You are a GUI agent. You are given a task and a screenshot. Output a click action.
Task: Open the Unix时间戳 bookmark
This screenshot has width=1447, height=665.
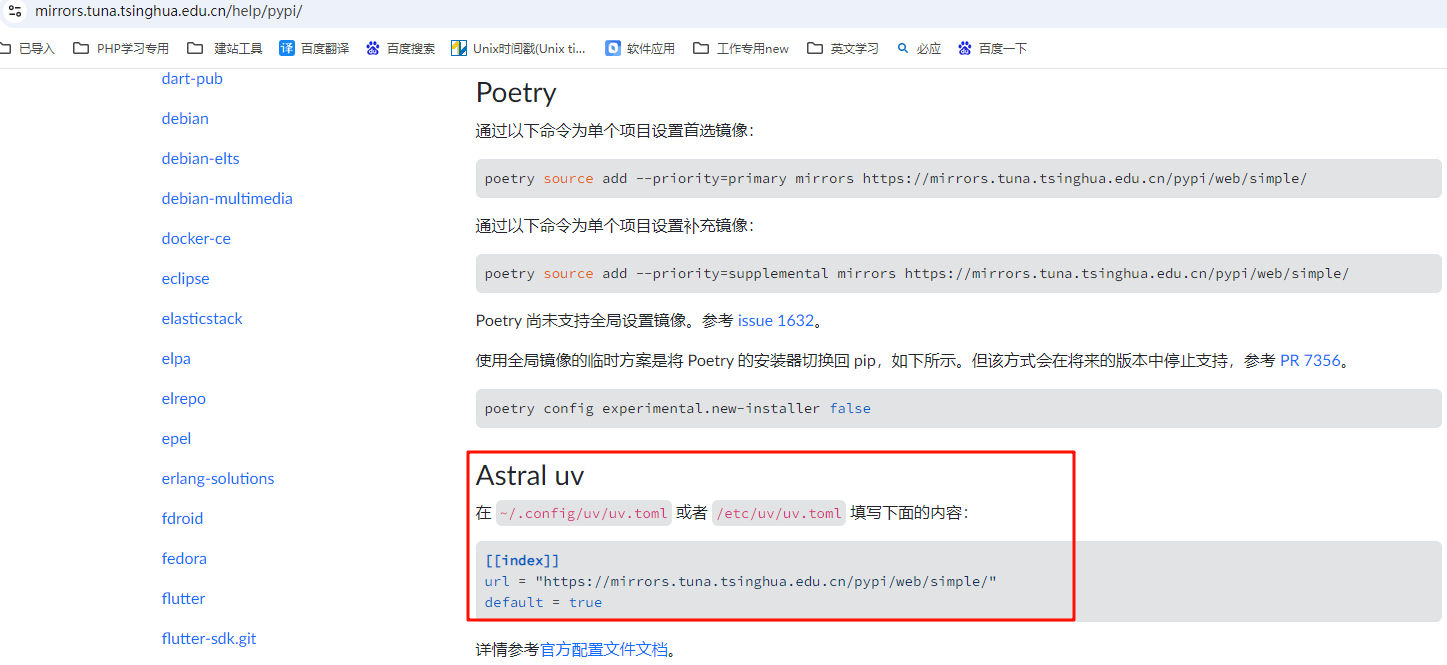coord(519,48)
